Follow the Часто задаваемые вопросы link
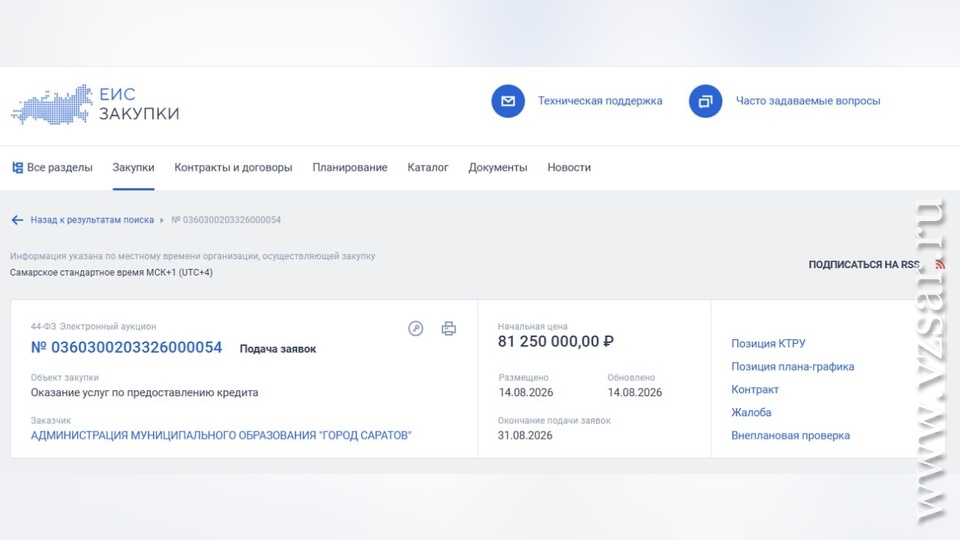This screenshot has height=540, width=960. [808, 101]
